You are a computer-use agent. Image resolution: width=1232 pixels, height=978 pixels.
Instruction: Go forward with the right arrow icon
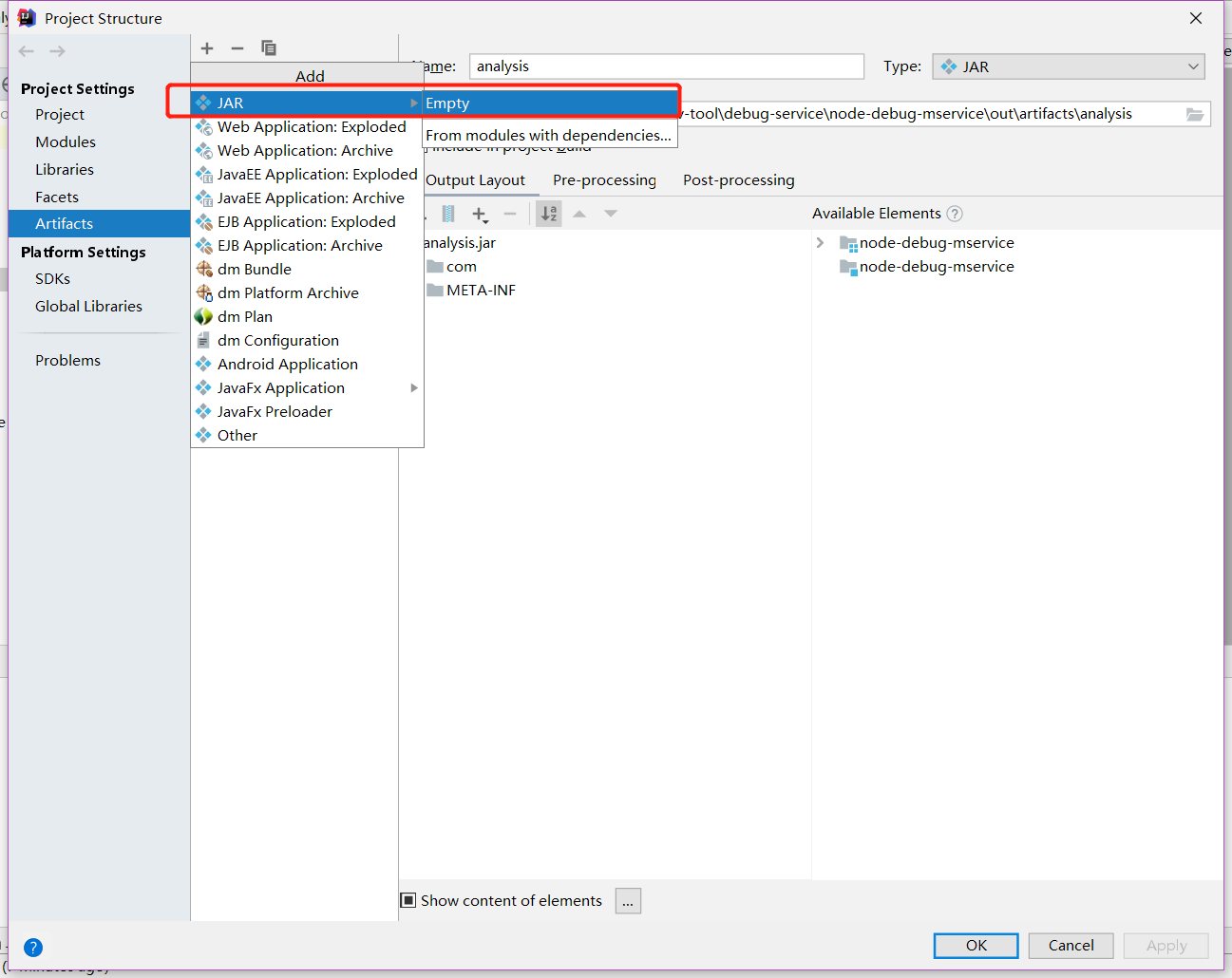58,51
